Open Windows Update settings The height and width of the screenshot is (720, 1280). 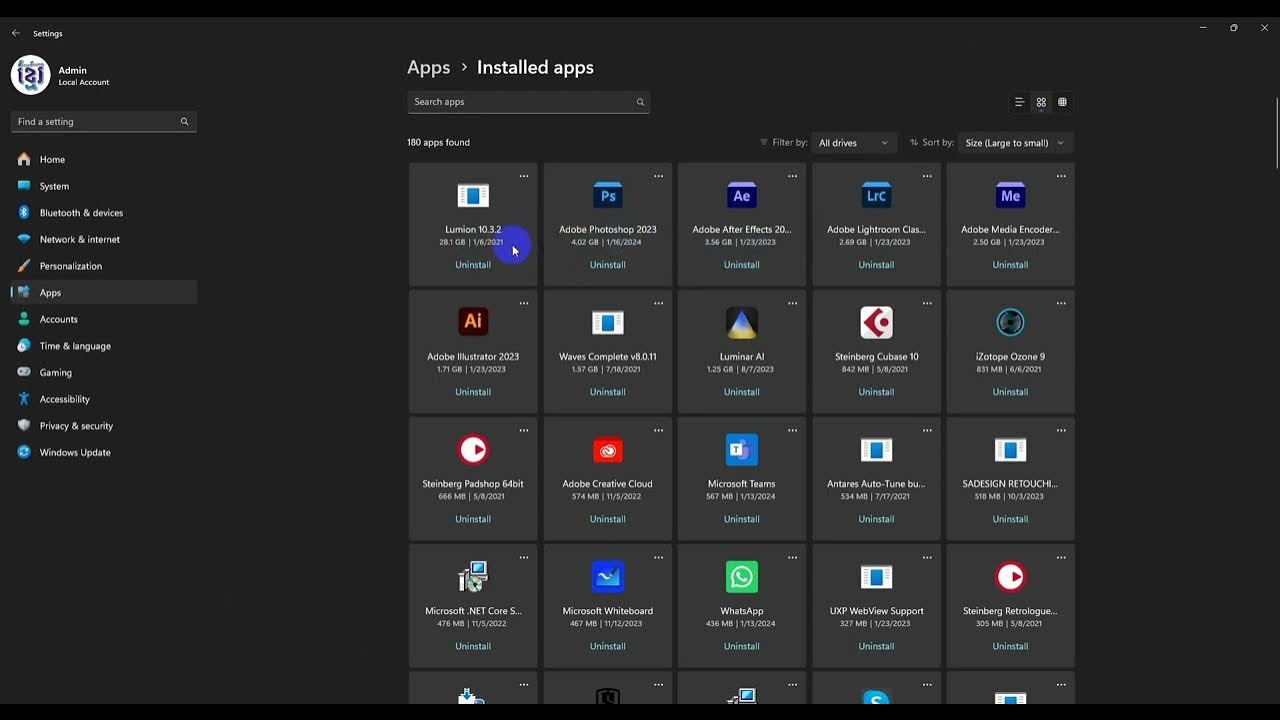pyautogui.click(x=104, y=452)
